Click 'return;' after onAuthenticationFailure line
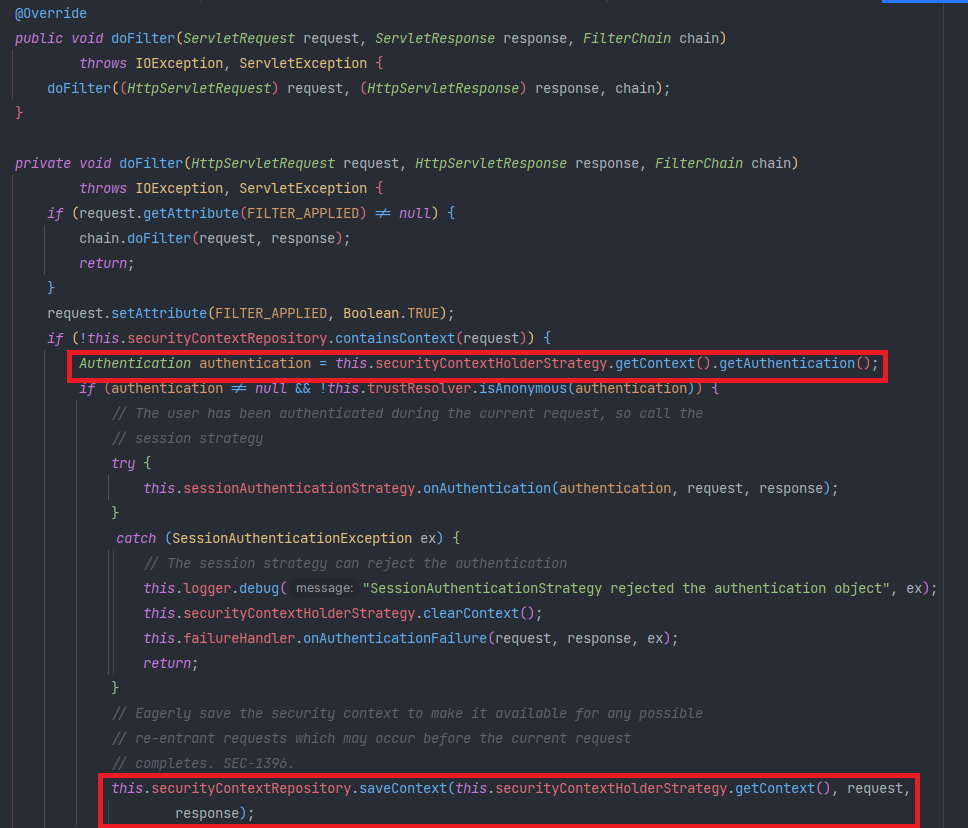This screenshot has height=828, width=968. pyautogui.click(x=170, y=663)
